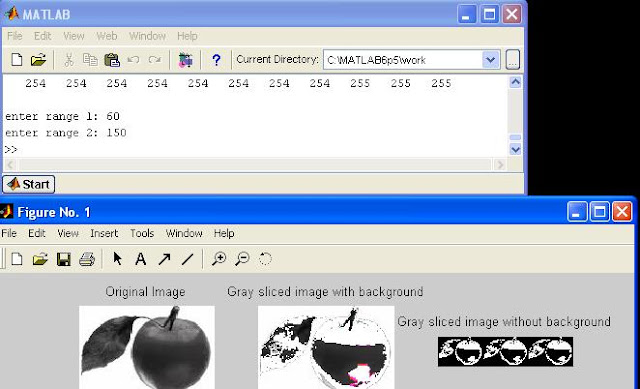Click the command prompt >> line

(x=11, y=149)
